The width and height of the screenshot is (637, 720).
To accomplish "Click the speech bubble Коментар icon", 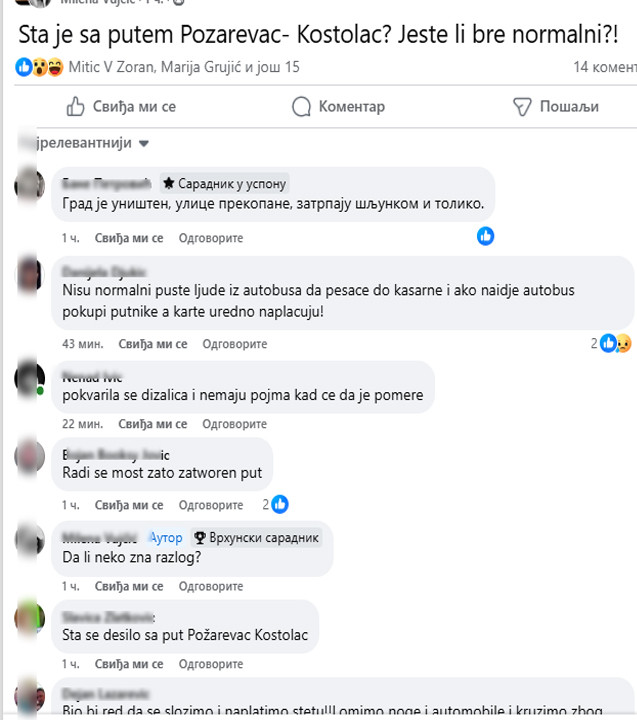I will [x=301, y=107].
